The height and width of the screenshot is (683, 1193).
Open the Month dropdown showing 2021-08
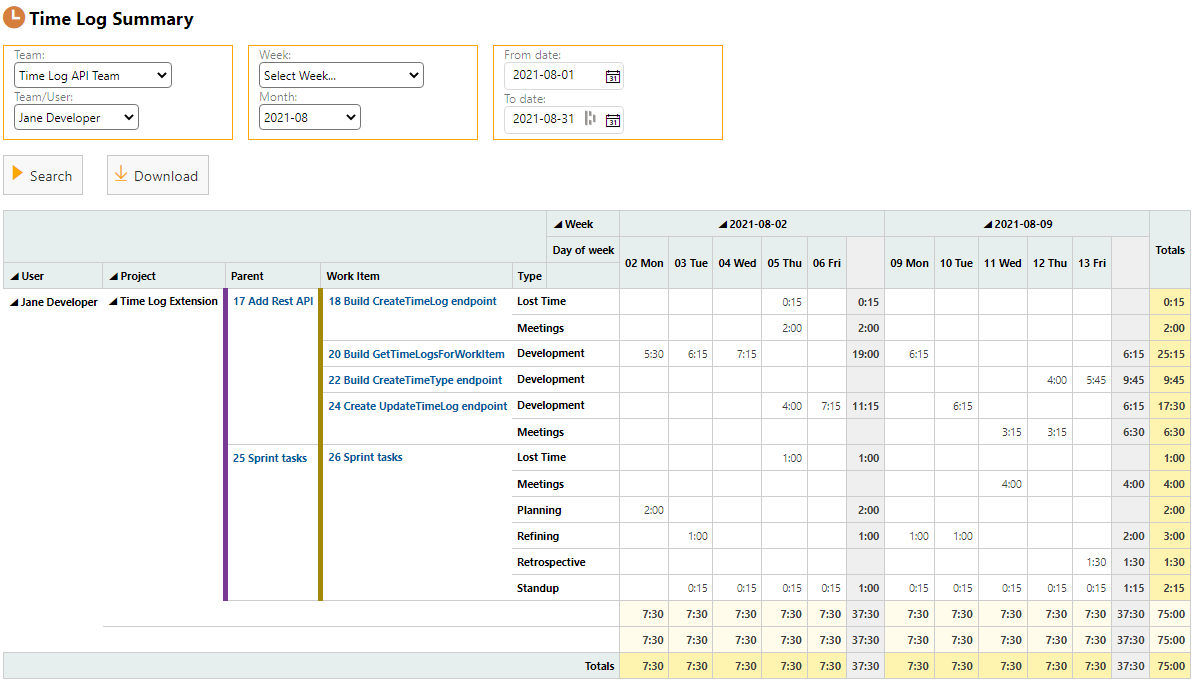point(309,118)
